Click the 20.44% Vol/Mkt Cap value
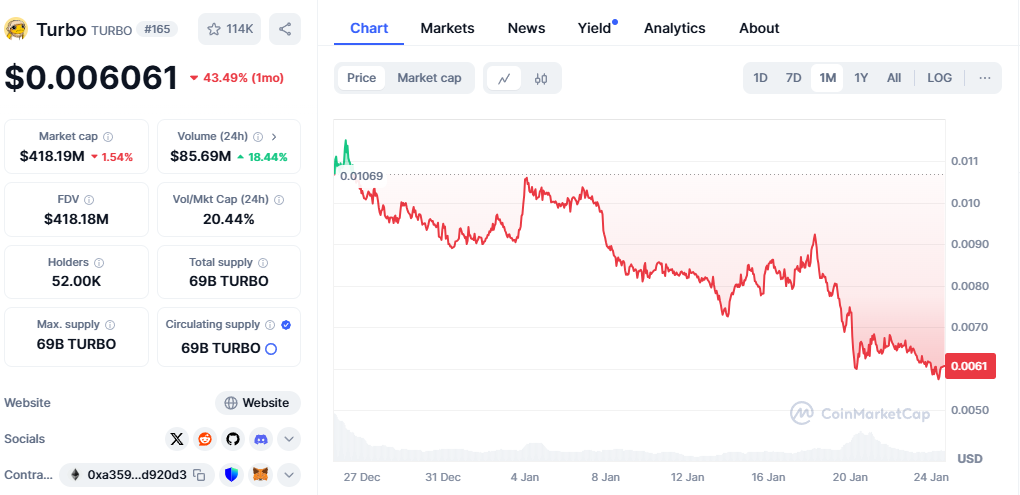This screenshot has height=495, width=1020. coord(229,219)
